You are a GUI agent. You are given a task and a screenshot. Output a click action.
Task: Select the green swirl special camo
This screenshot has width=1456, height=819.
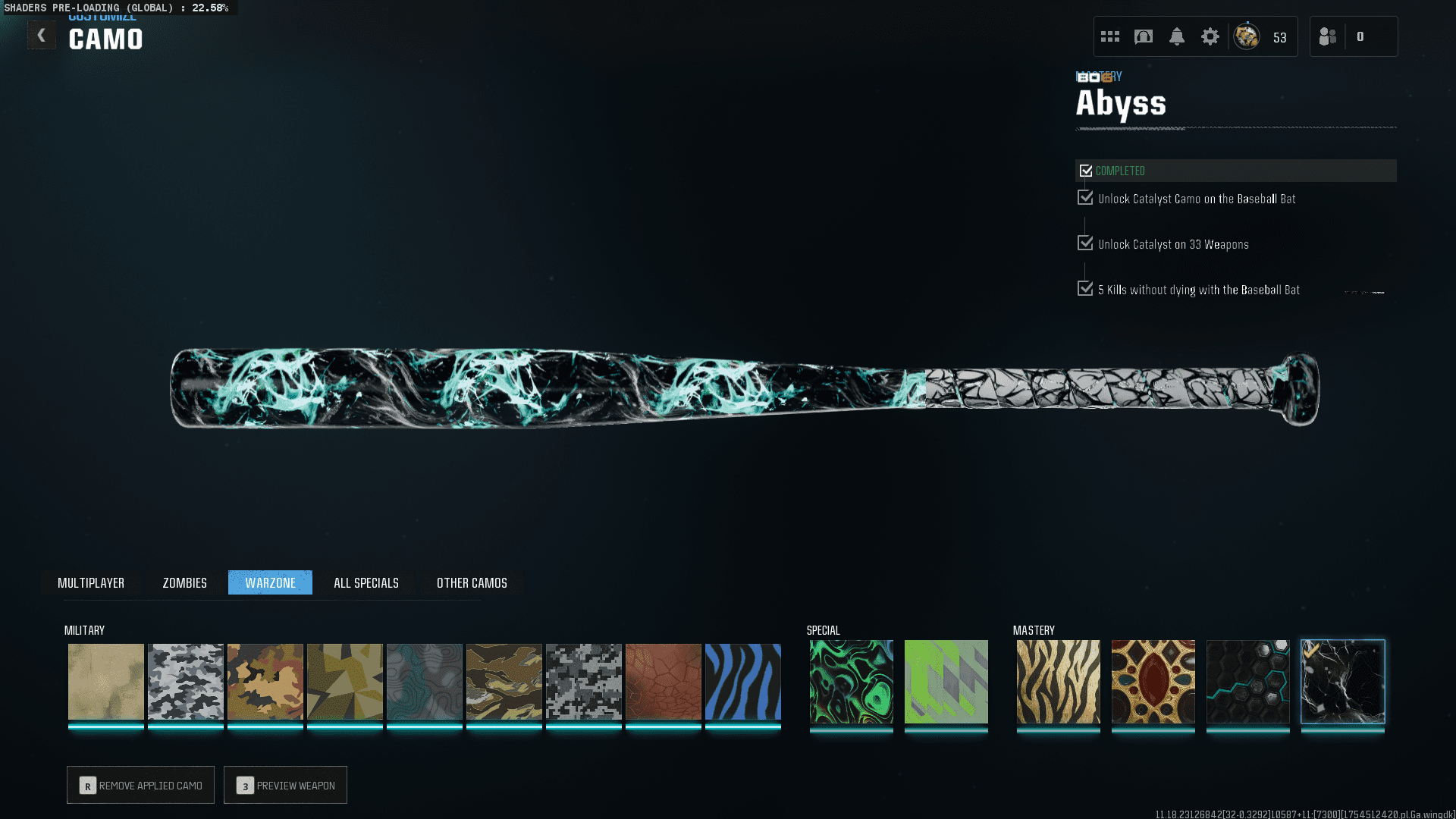coord(852,681)
